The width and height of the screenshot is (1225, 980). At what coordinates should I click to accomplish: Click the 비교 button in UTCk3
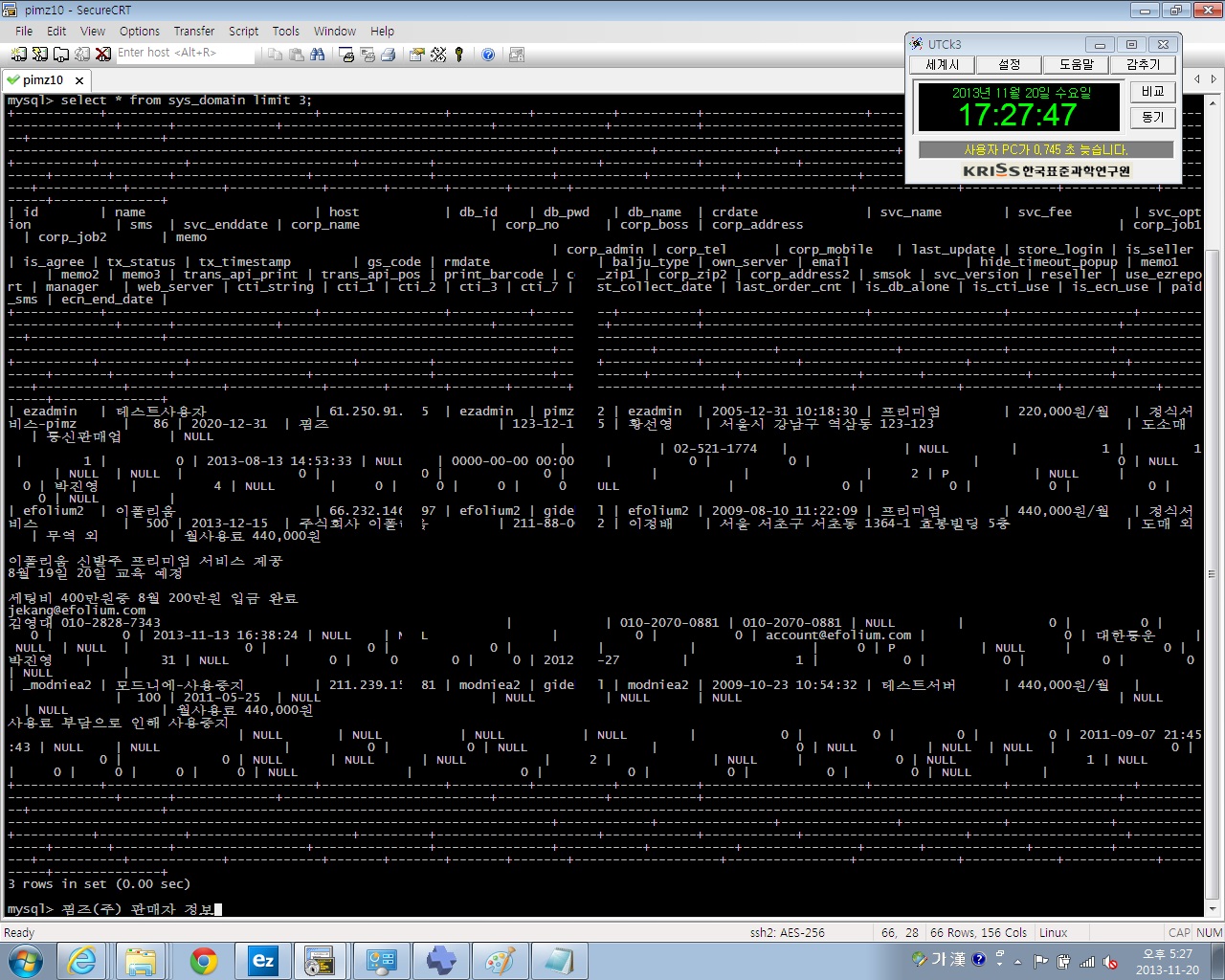pyautogui.click(x=1152, y=92)
